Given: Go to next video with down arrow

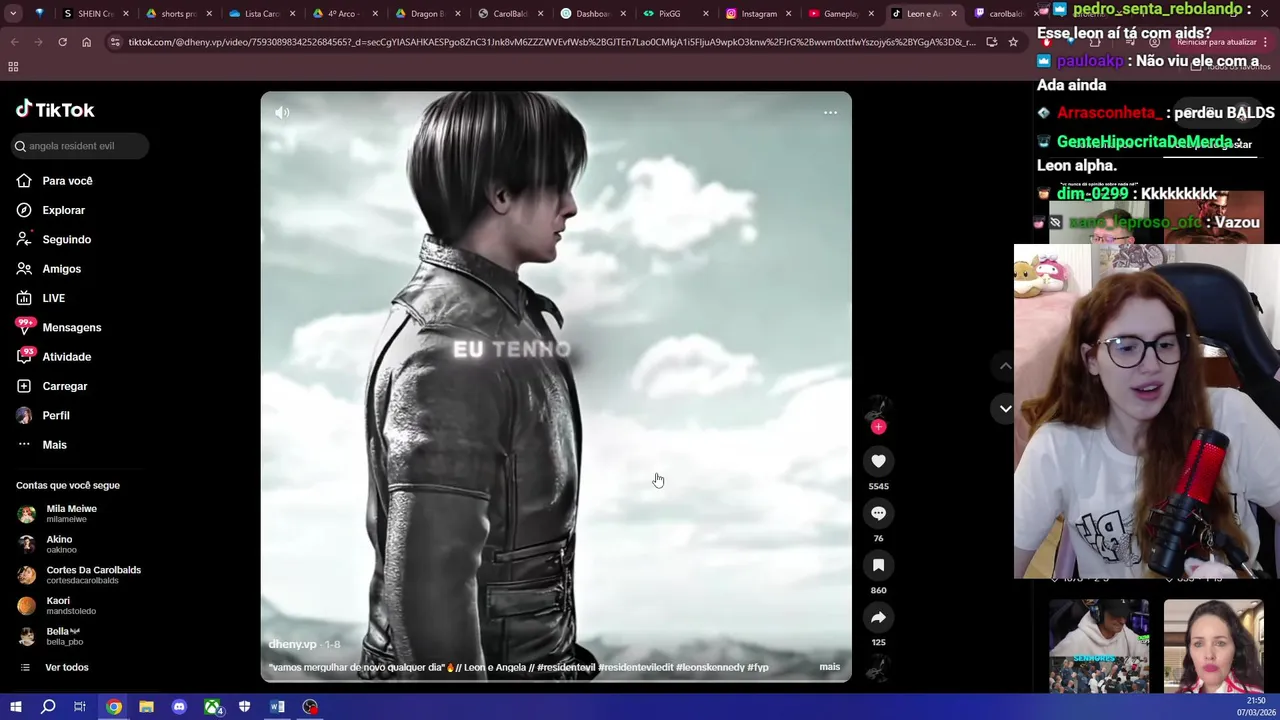Looking at the screenshot, I should coord(1005,408).
